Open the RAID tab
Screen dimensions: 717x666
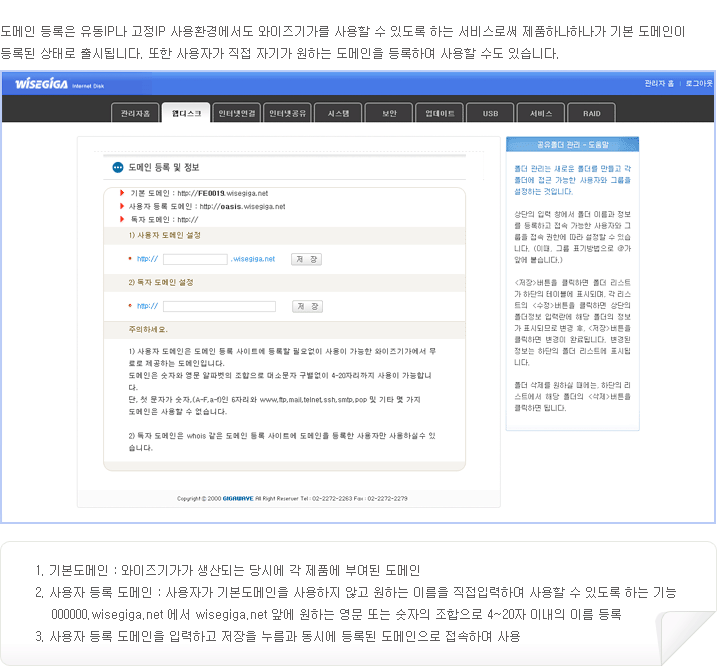[592, 113]
